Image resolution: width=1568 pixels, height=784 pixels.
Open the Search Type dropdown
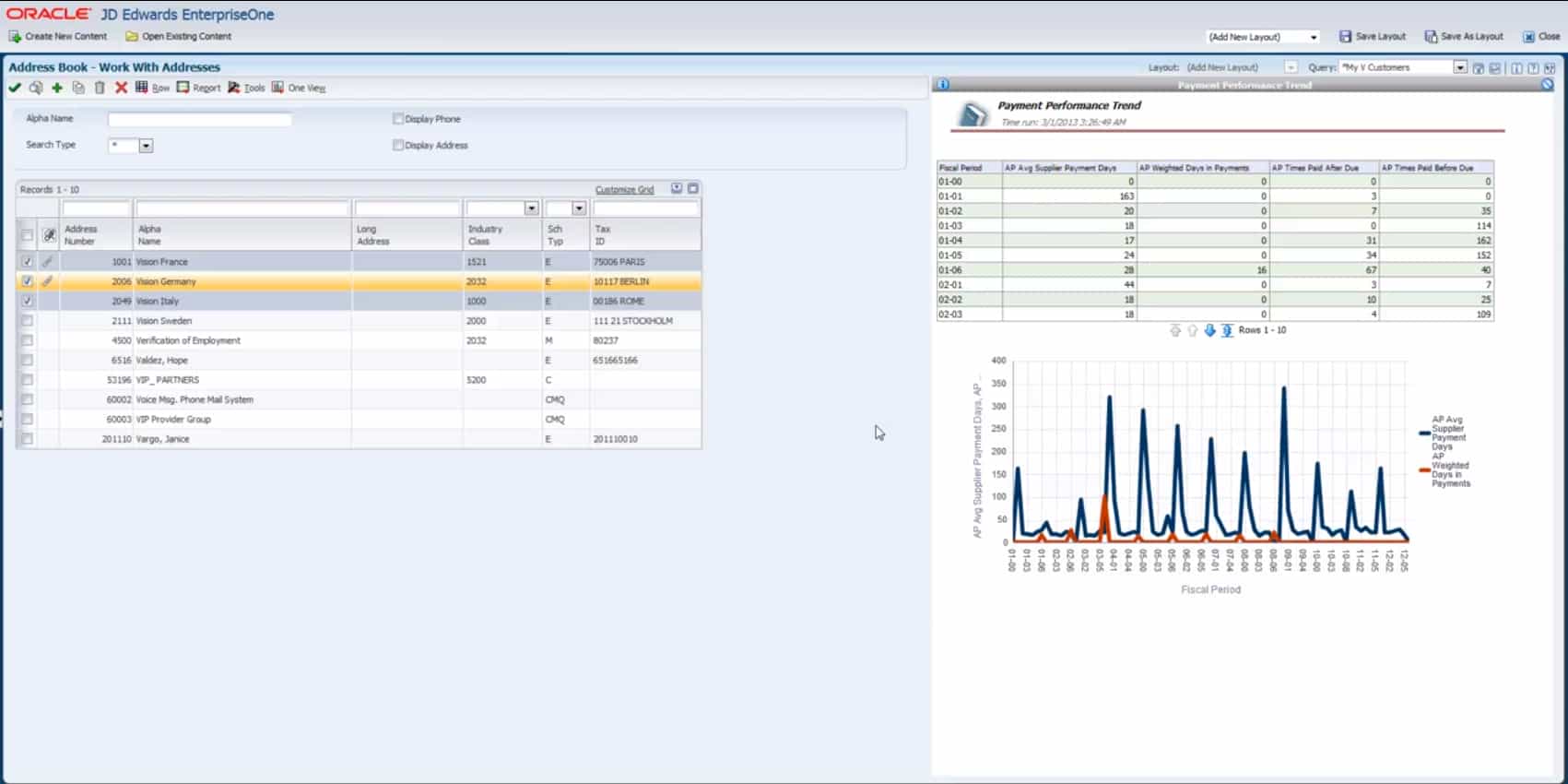[x=146, y=146]
